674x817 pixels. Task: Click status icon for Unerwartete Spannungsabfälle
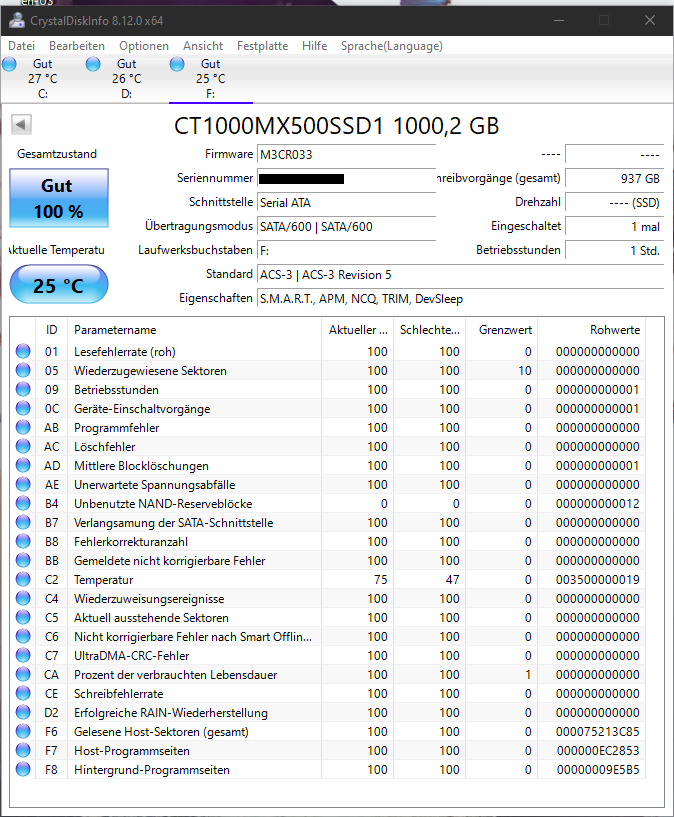tap(23, 485)
